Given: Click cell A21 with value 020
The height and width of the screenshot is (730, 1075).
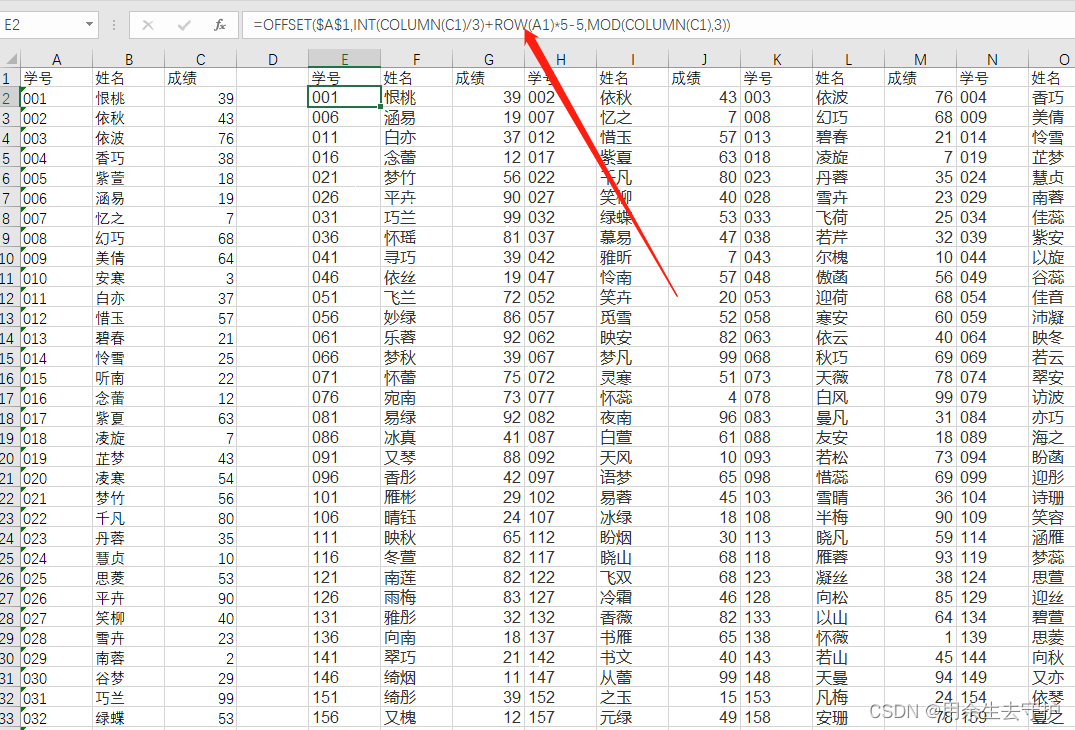Looking at the screenshot, I should pyautogui.click(x=56, y=478).
